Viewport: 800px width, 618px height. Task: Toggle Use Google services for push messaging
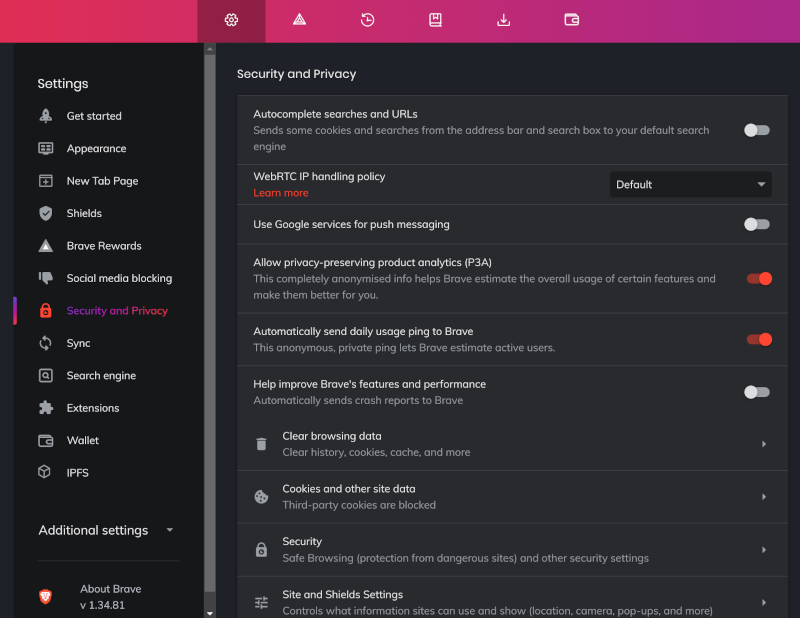[x=757, y=224]
